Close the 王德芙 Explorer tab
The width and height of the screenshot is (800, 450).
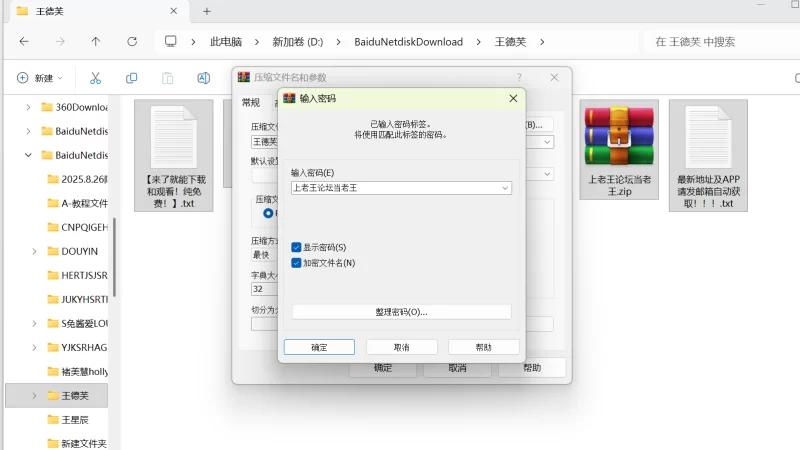(173, 11)
